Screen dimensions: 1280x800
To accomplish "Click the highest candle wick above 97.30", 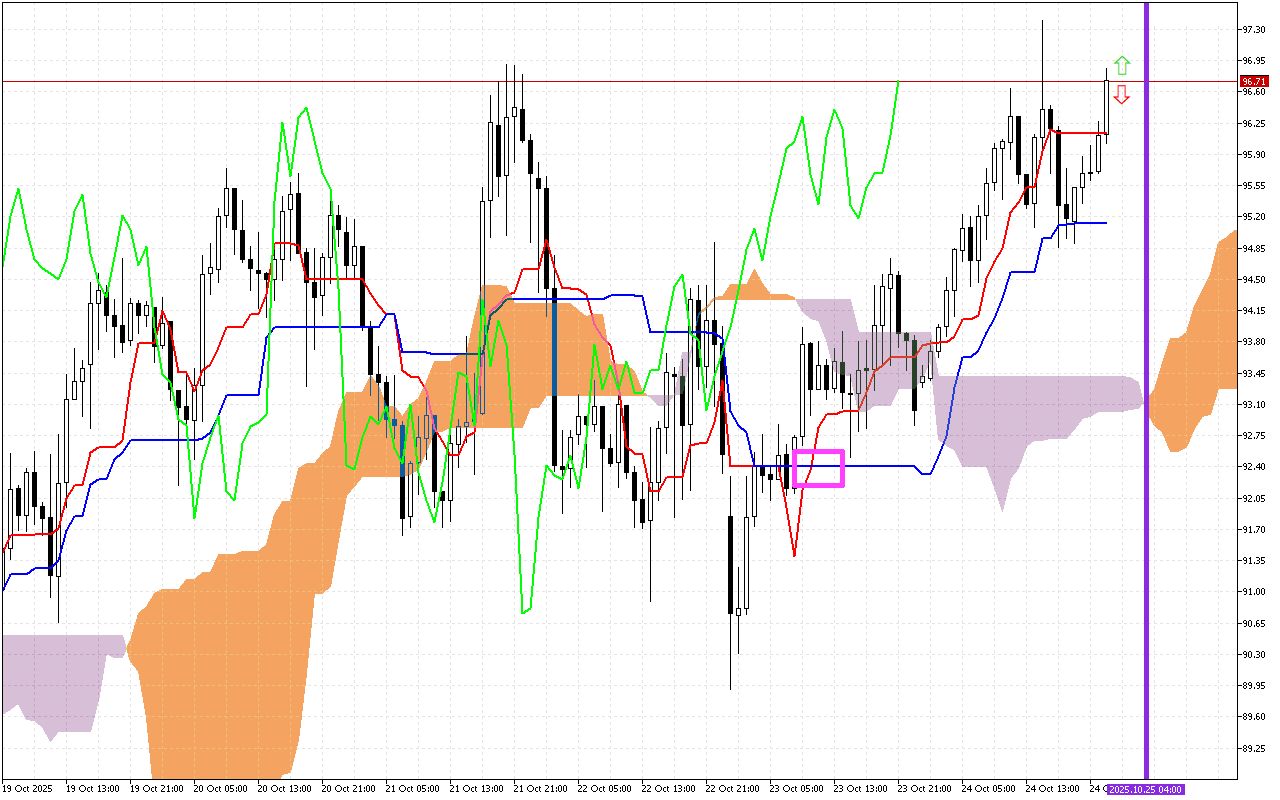I will tap(1042, 40).
